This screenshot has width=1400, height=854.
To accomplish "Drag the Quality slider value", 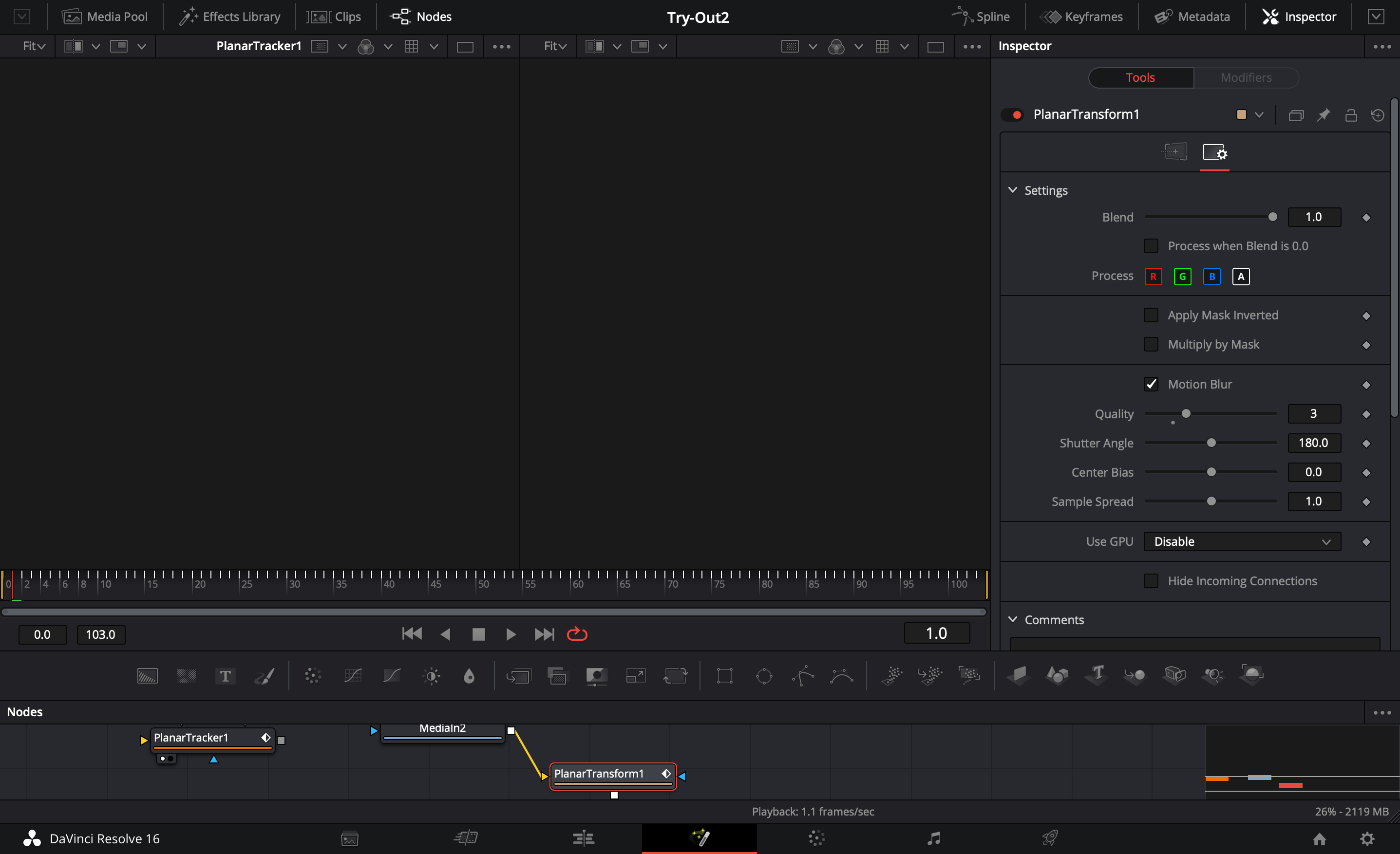I will [1186, 413].
